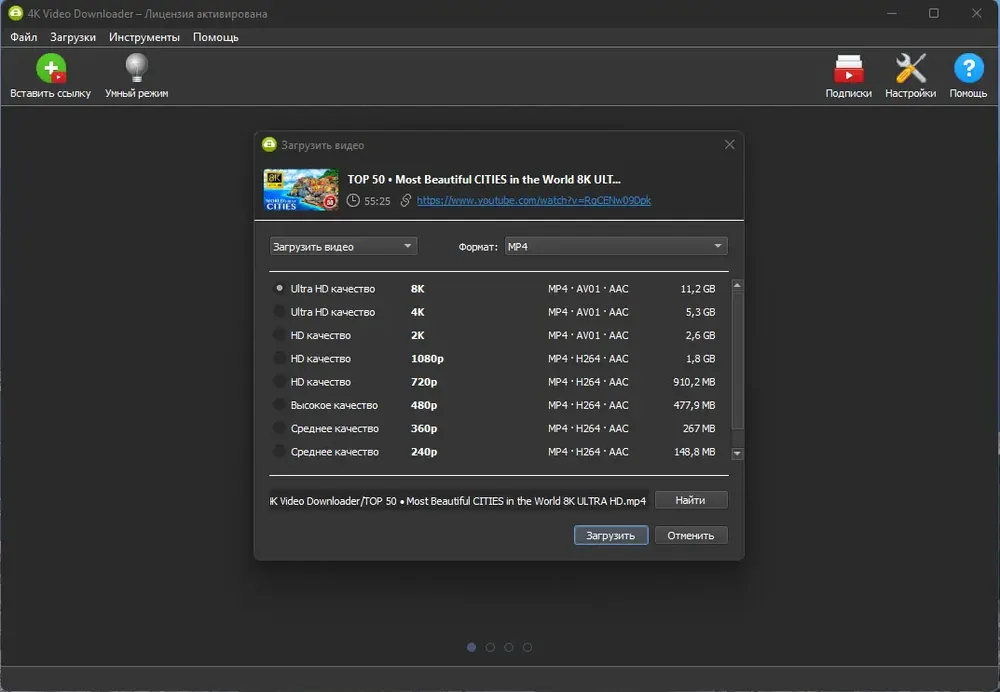Image resolution: width=1000 pixels, height=692 pixels.
Task: Click the link chain icon beside the URL
Action: click(x=406, y=200)
